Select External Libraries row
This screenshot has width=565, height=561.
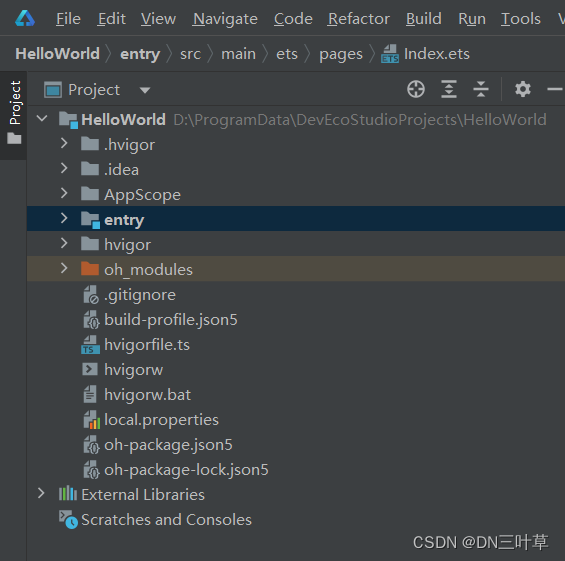click(295, 494)
